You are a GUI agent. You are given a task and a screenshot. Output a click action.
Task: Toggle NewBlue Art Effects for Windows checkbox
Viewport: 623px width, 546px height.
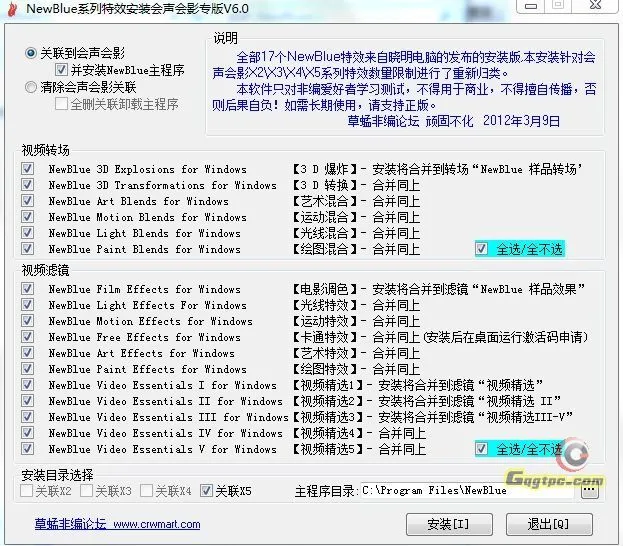(x=27, y=352)
